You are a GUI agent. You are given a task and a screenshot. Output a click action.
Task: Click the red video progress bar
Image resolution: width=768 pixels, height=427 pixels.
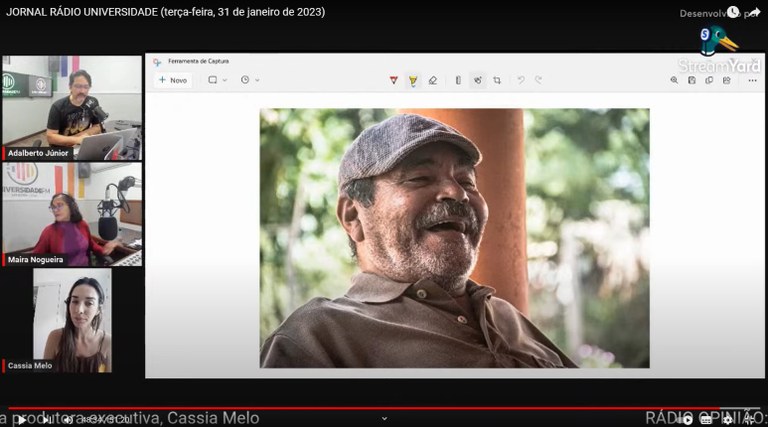point(384,408)
